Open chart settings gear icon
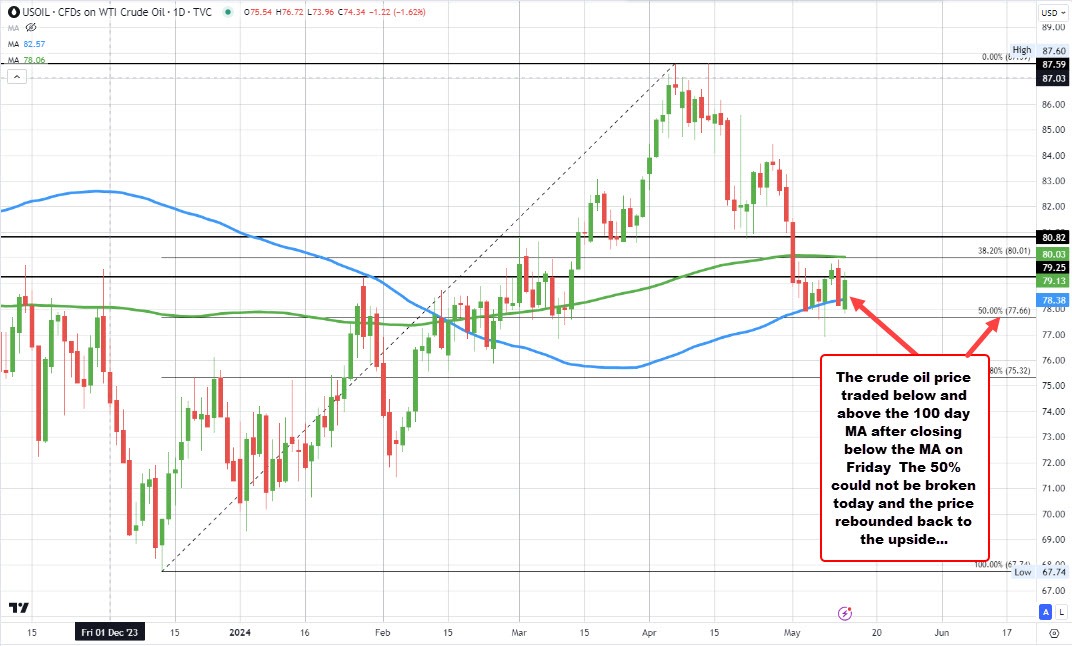Image resolution: width=1072 pixels, height=646 pixels. pyautogui.click(x=1054, y=633)
